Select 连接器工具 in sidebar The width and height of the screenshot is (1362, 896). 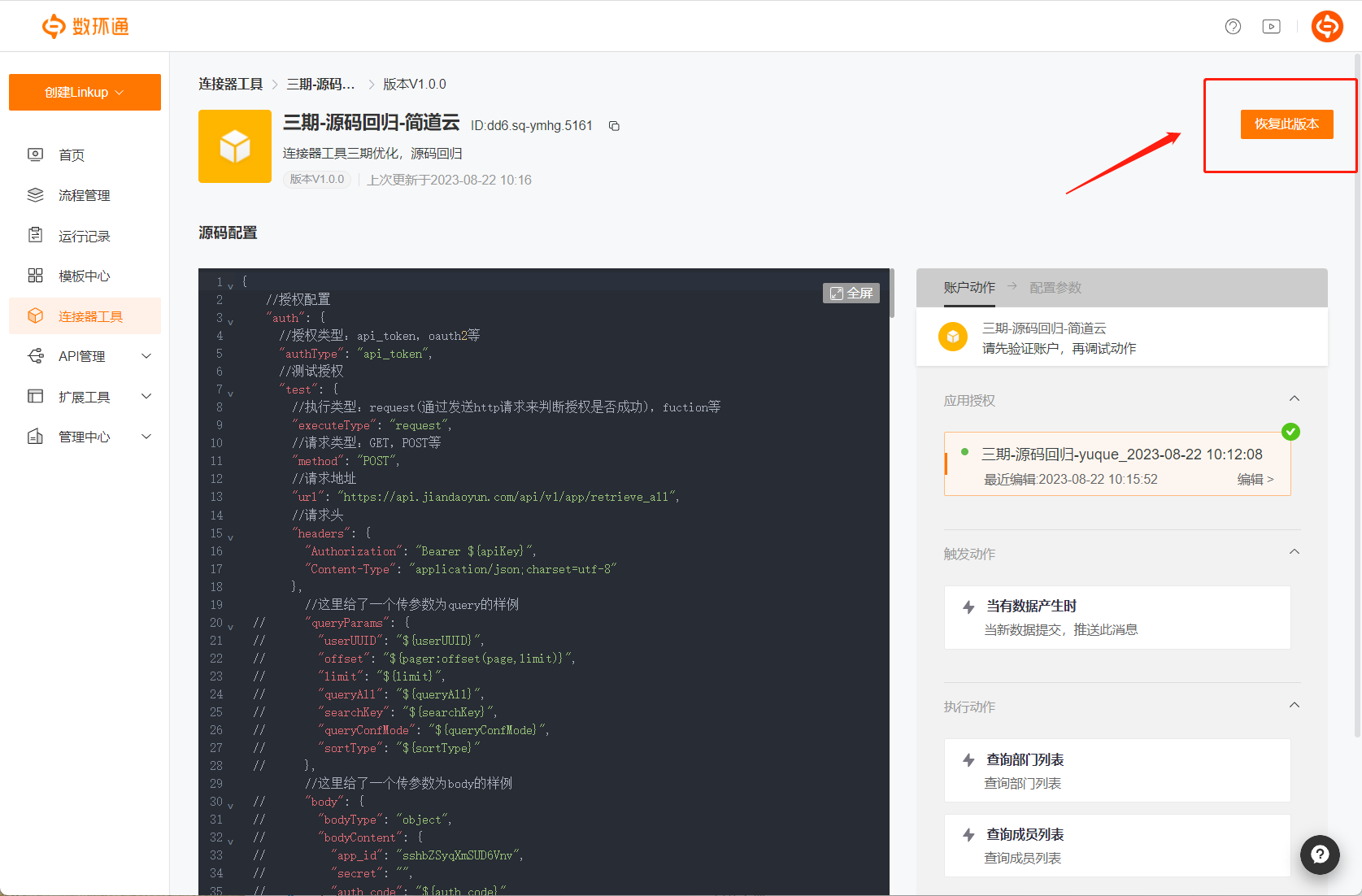click(x=85, y=316)
